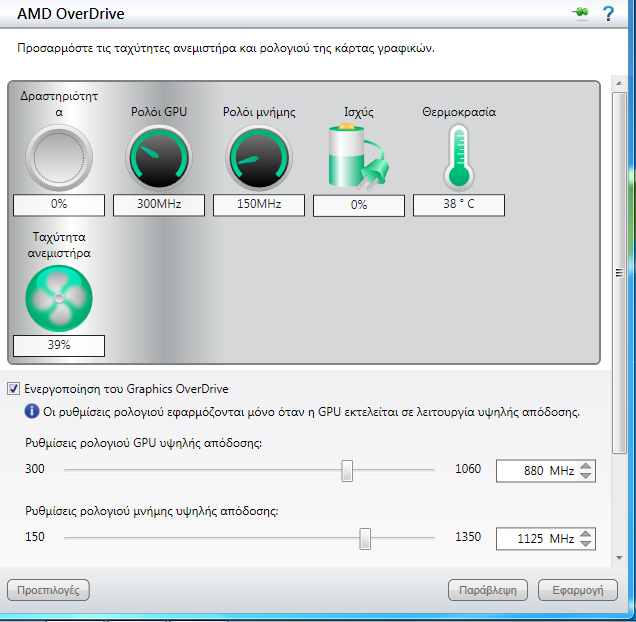The height and width of the screenshot is (622, 636).
Task: Decrease memory clock with down arrow
Action: click(585, 544)
